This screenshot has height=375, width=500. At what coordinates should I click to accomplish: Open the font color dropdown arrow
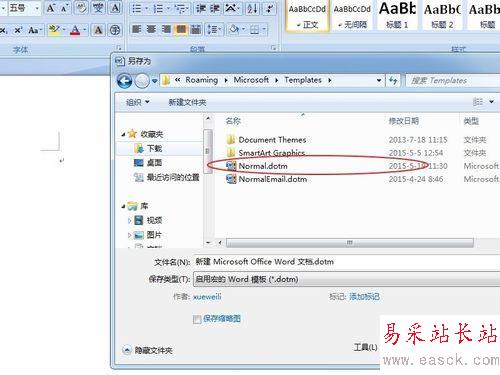(85, 30)
